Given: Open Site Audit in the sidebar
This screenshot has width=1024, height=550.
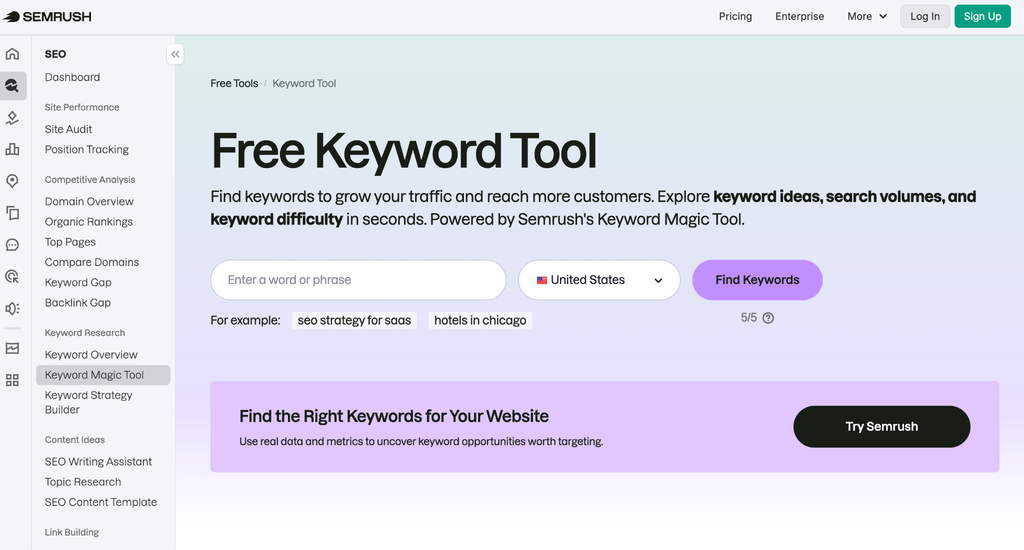Looking at the screenshot, I should click(x=69, y=129).
